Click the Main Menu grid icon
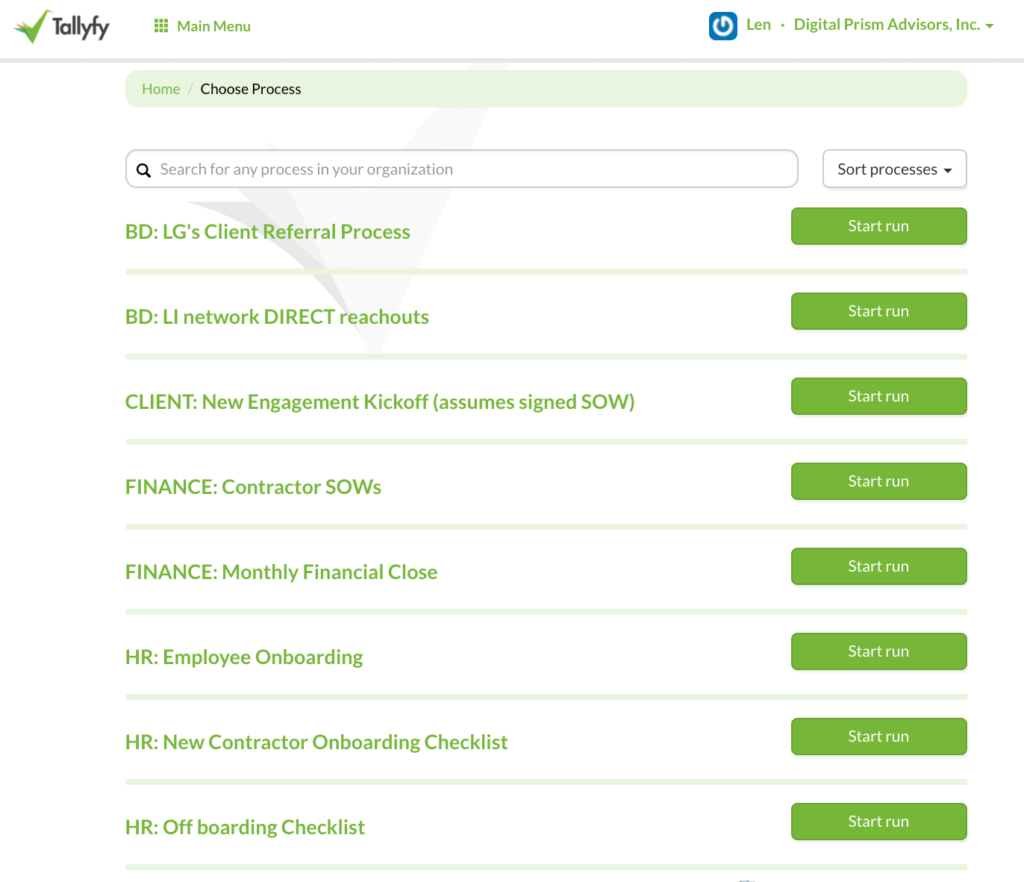This screenshot has width=1024, height=882. point(161,26)
